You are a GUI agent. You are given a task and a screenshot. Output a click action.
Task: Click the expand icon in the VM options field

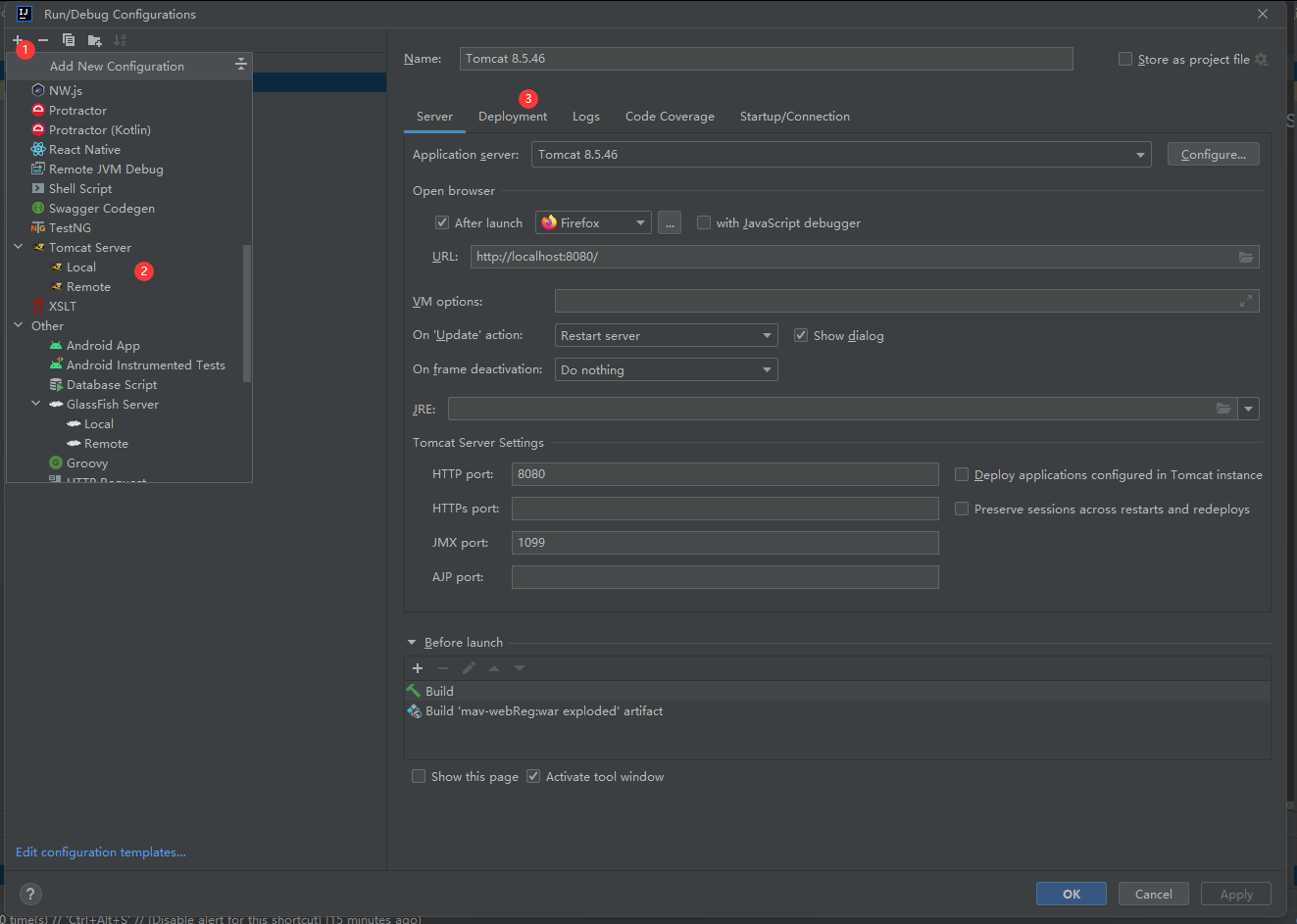(1246, 301)
